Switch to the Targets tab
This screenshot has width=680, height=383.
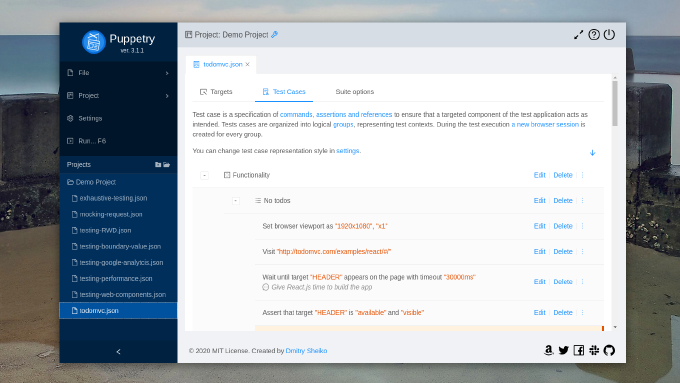(216, 92)
